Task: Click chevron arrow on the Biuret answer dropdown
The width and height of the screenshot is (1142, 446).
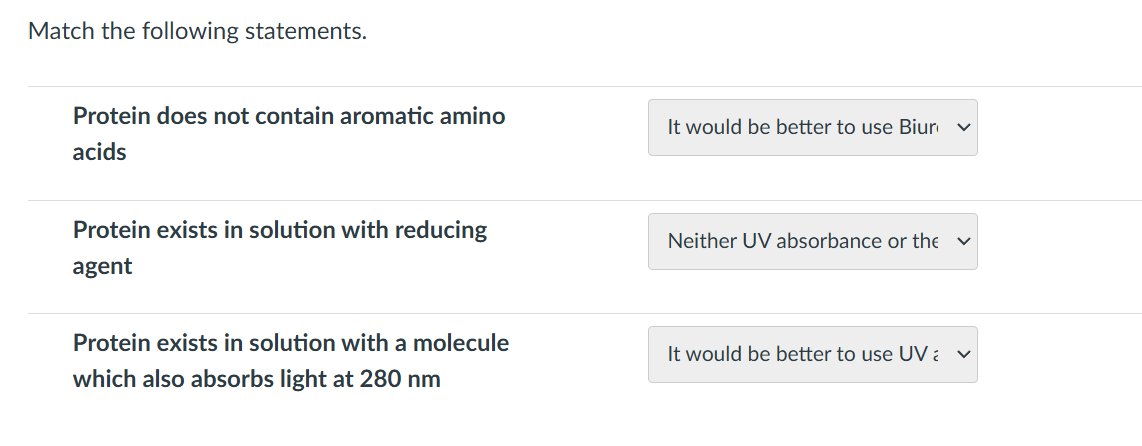Action: (963, 127)
